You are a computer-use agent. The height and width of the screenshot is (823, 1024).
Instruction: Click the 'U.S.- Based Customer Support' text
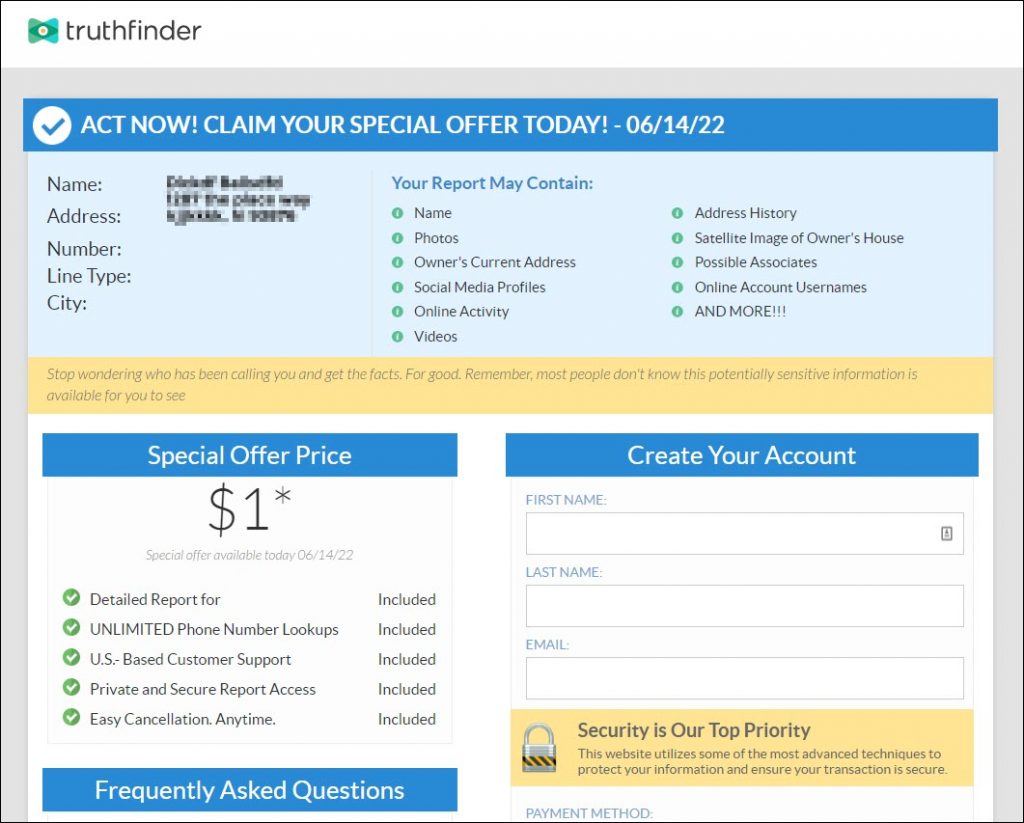[191, 659]
